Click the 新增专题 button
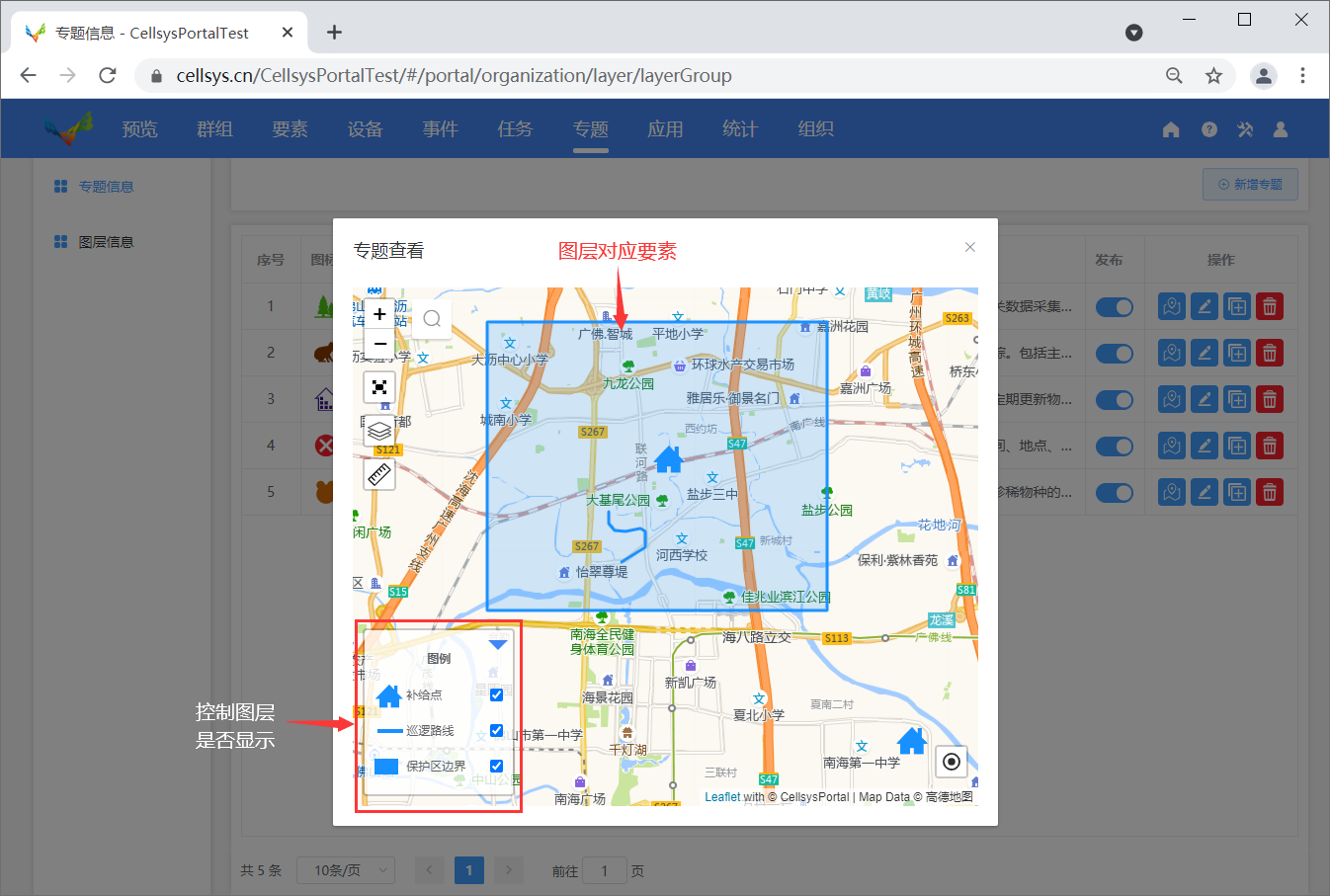The height and width of the screenshot is (896, 1330). pos(1250,185)
